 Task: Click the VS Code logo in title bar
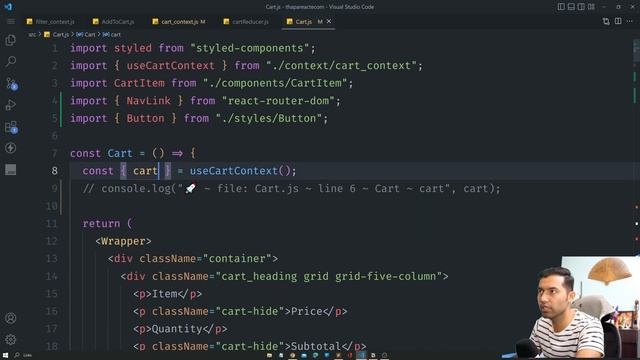(x=8, y=7)
